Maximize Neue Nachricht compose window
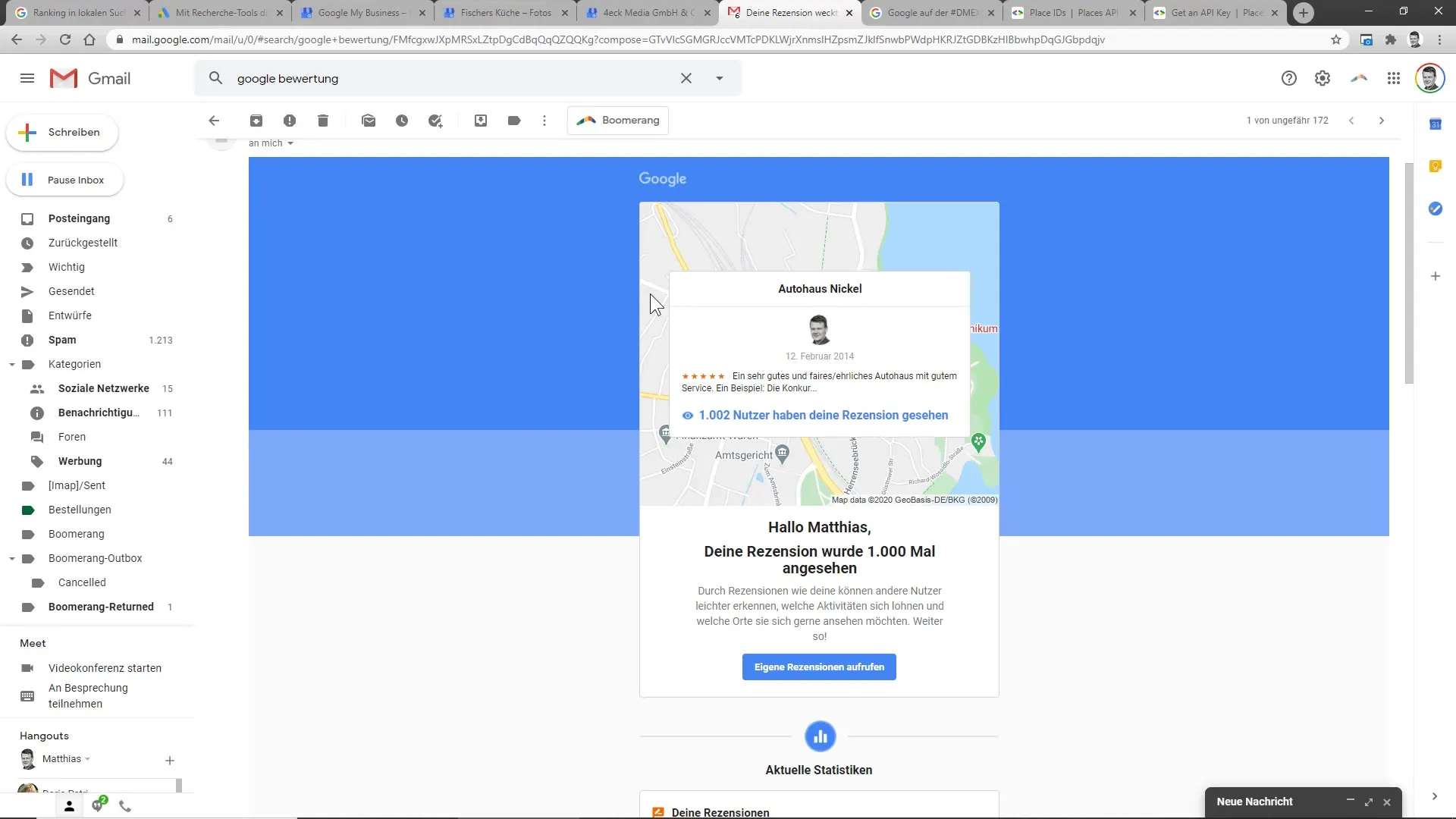Screen dimensions: 1456x819 [1369, 802]
